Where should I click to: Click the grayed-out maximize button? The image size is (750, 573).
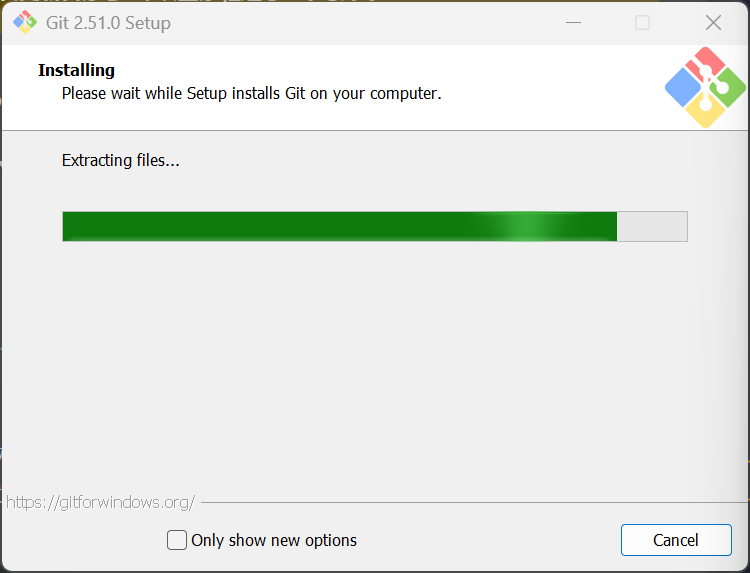point(642,22)
